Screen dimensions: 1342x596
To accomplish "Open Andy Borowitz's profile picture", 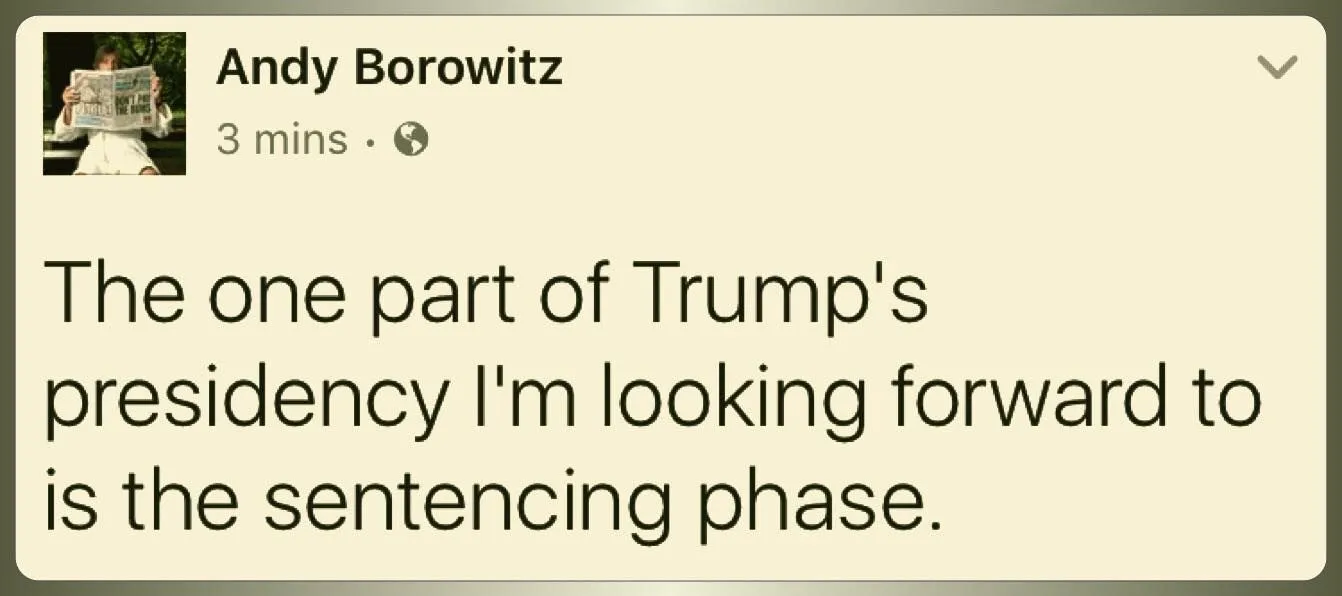I will click(114, 104).
